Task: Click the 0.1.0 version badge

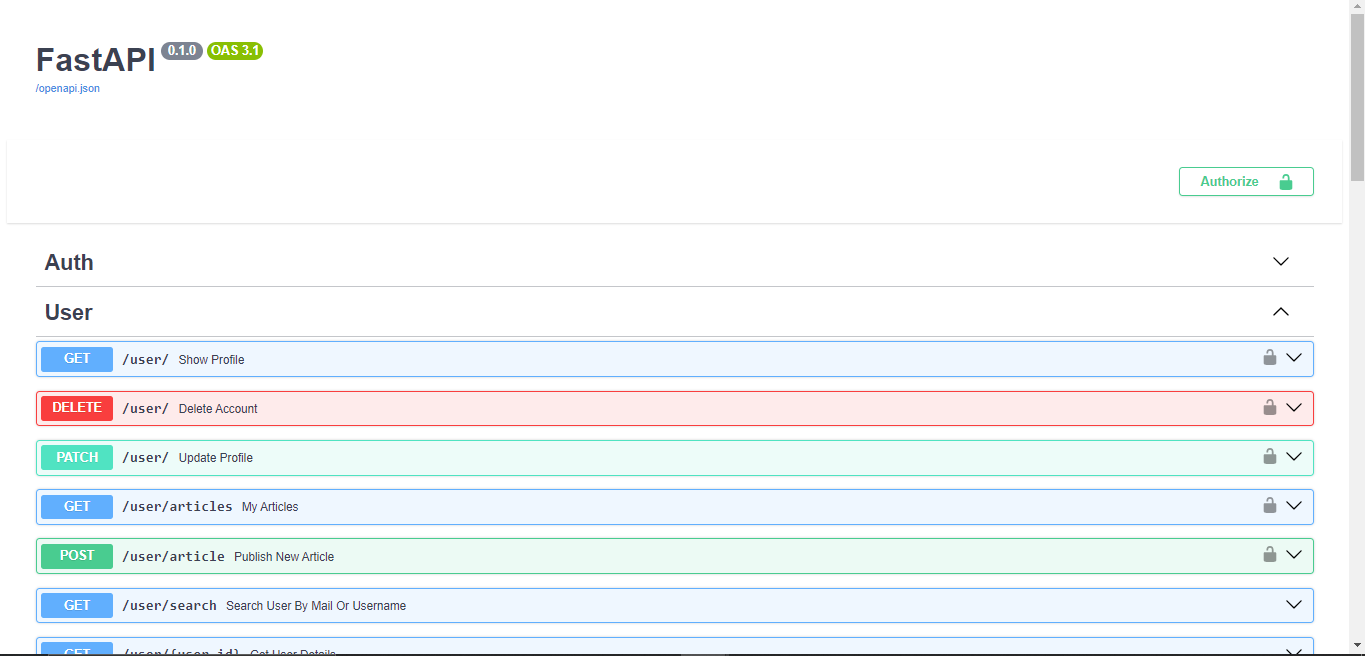Action: pos(182,51)
